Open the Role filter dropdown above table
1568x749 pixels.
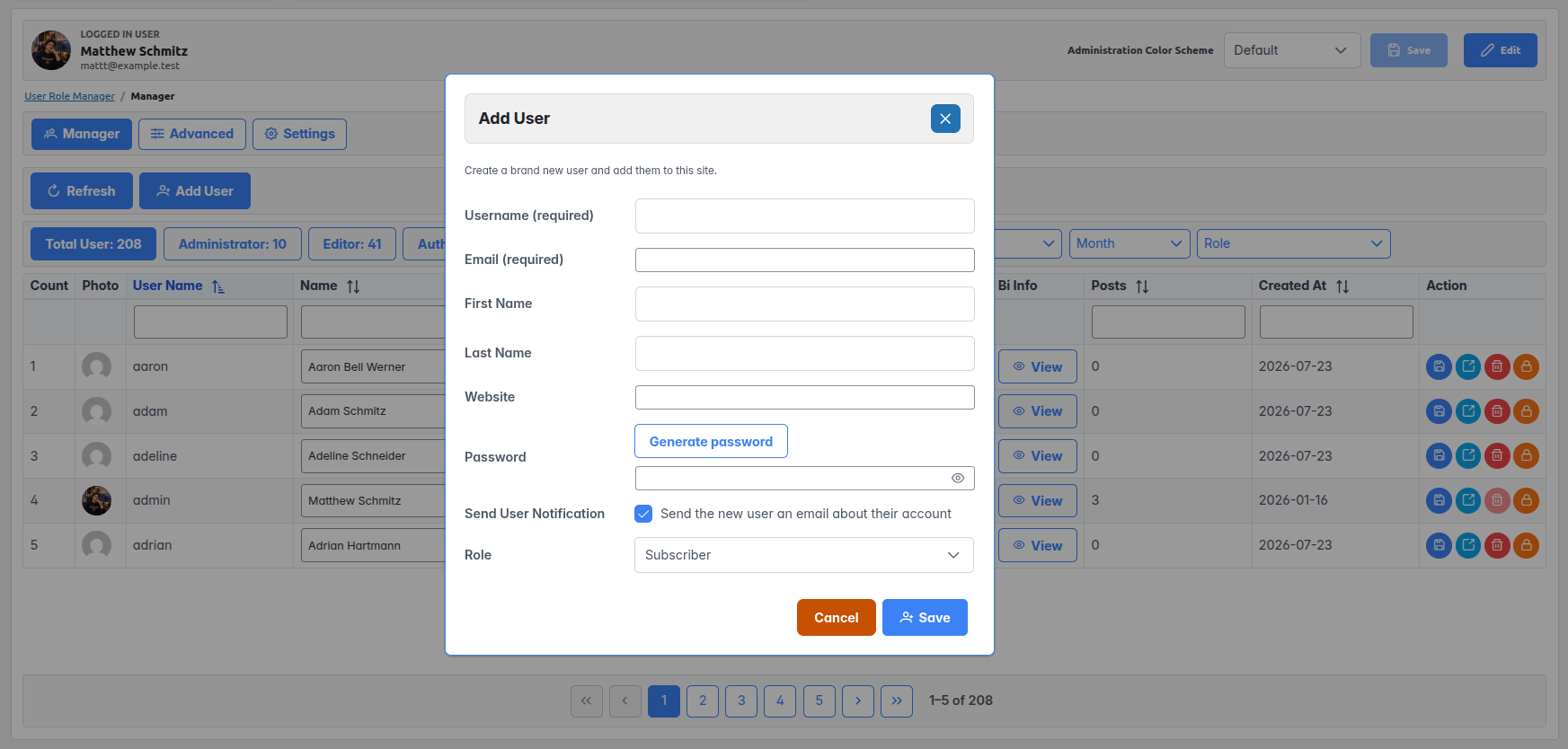coord(1294,243)
